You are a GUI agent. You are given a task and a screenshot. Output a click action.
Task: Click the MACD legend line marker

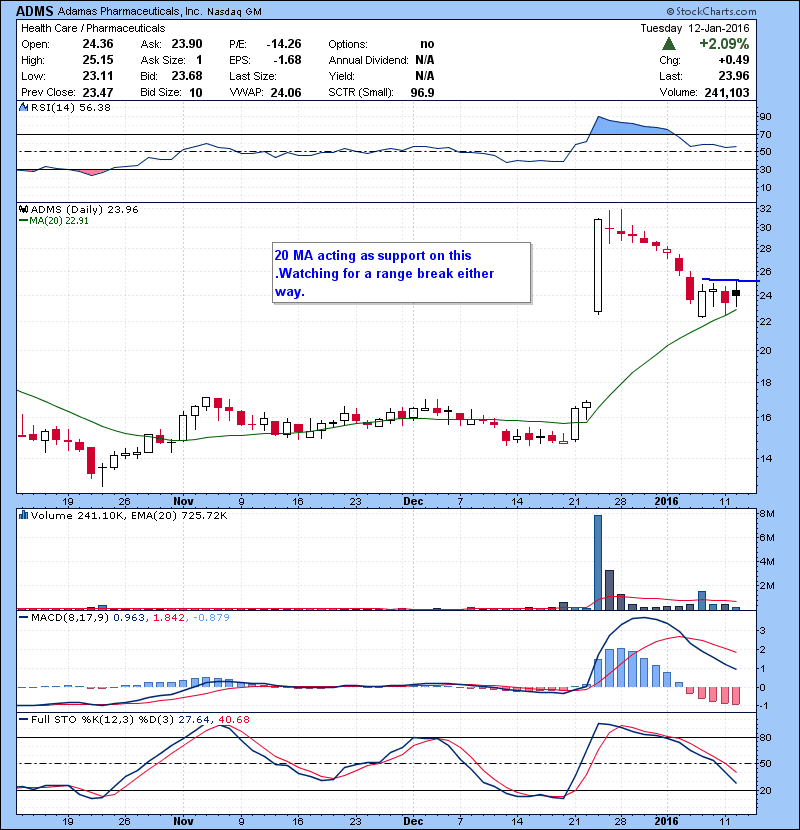pos(23,617)
